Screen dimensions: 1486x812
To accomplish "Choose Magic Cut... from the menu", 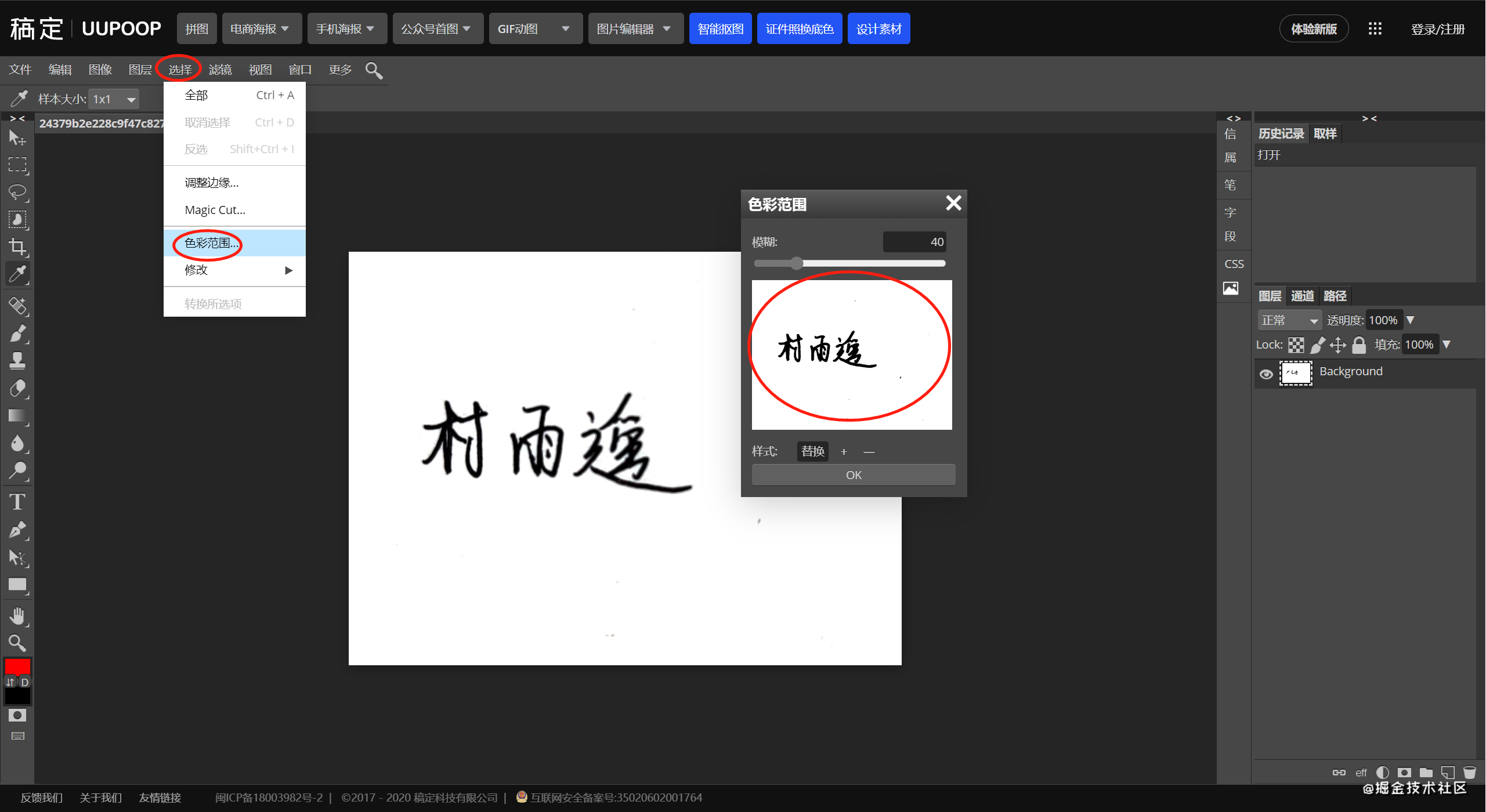I will 215,210.
